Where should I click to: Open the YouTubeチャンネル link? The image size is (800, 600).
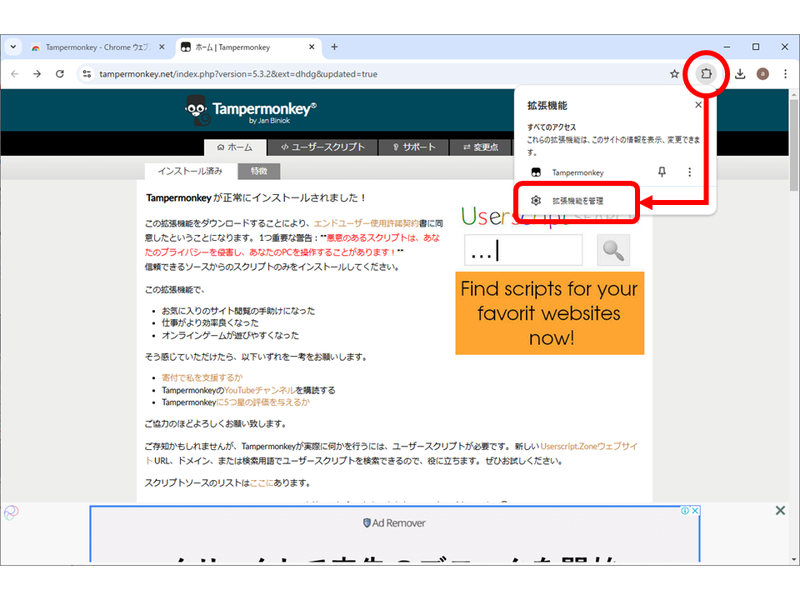[260, 390]
